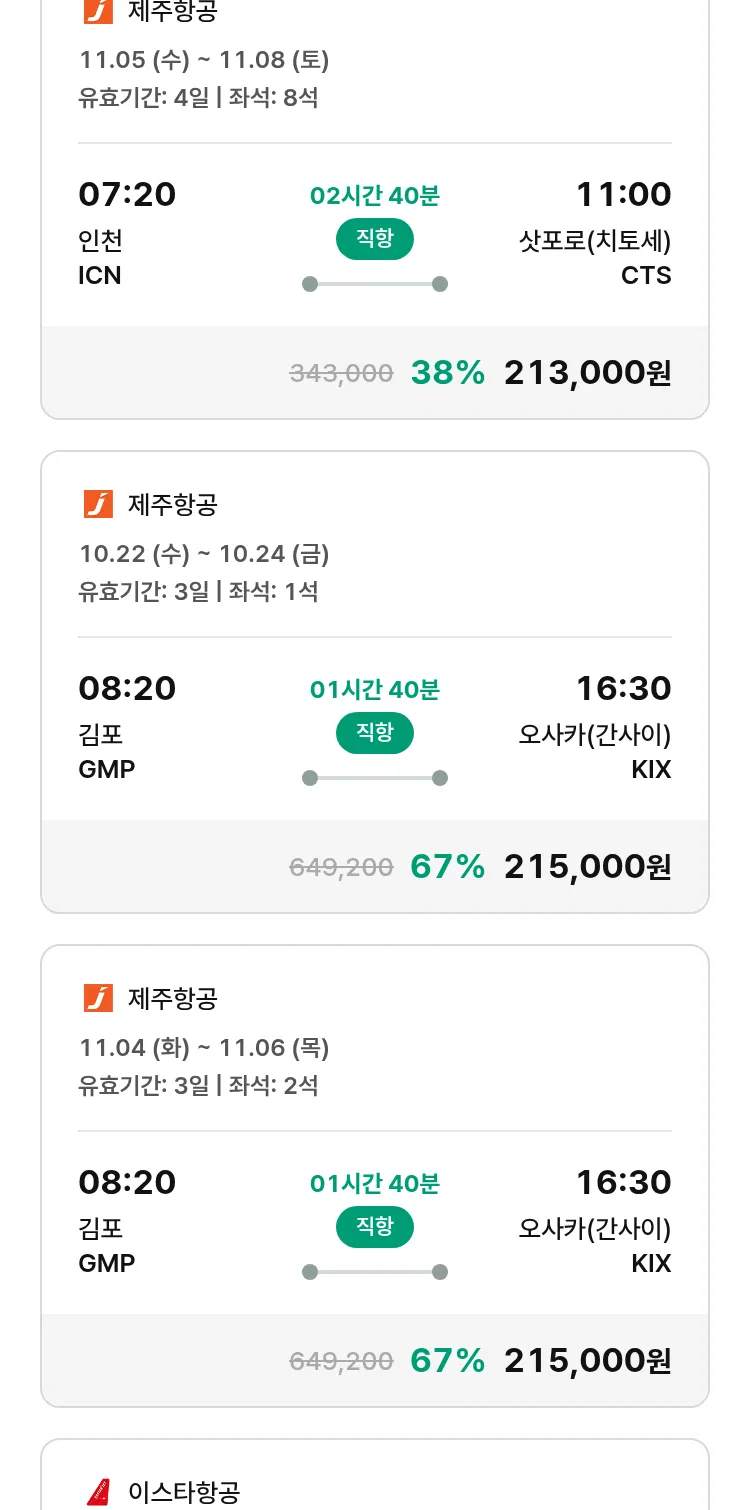
Task: Select the 213,000원 Sapporo fare
Action: [587, 373]
